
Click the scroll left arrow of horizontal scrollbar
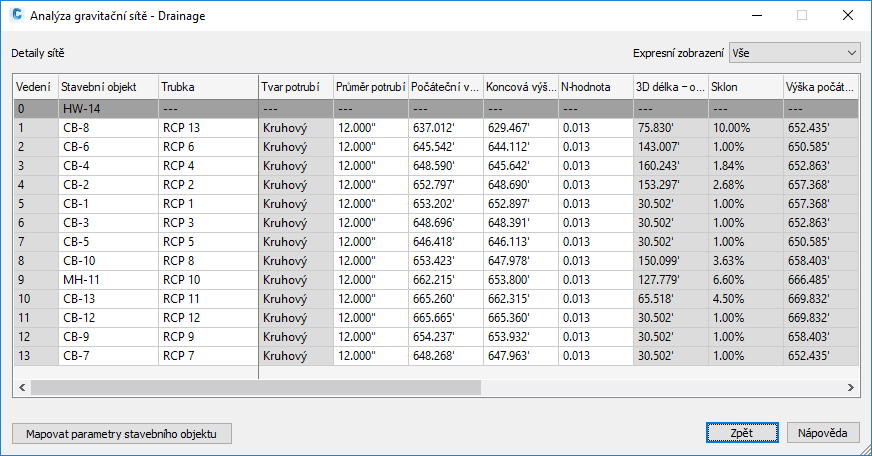click(x=22, y=388)
